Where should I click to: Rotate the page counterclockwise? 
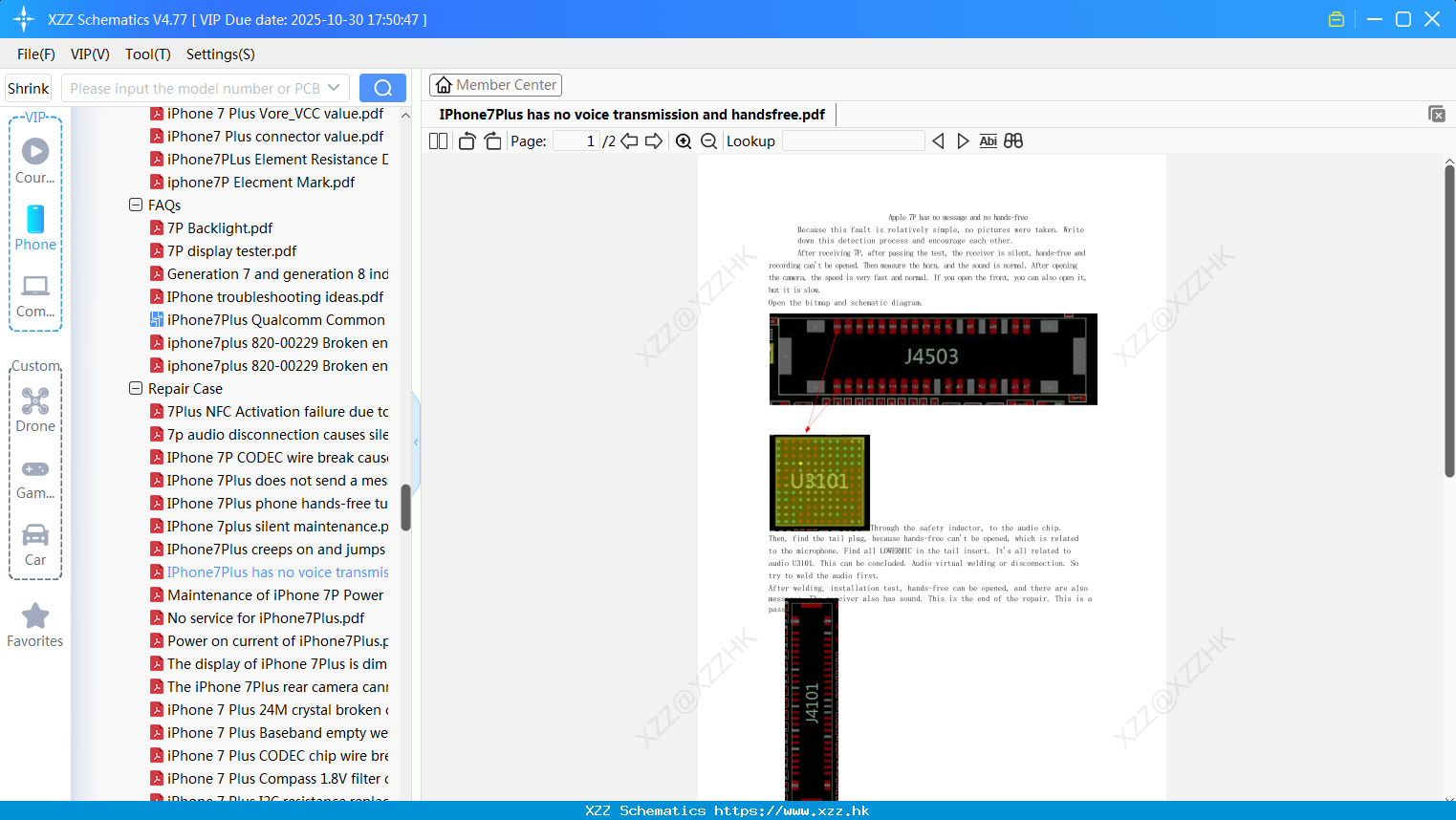pos(467,140)
